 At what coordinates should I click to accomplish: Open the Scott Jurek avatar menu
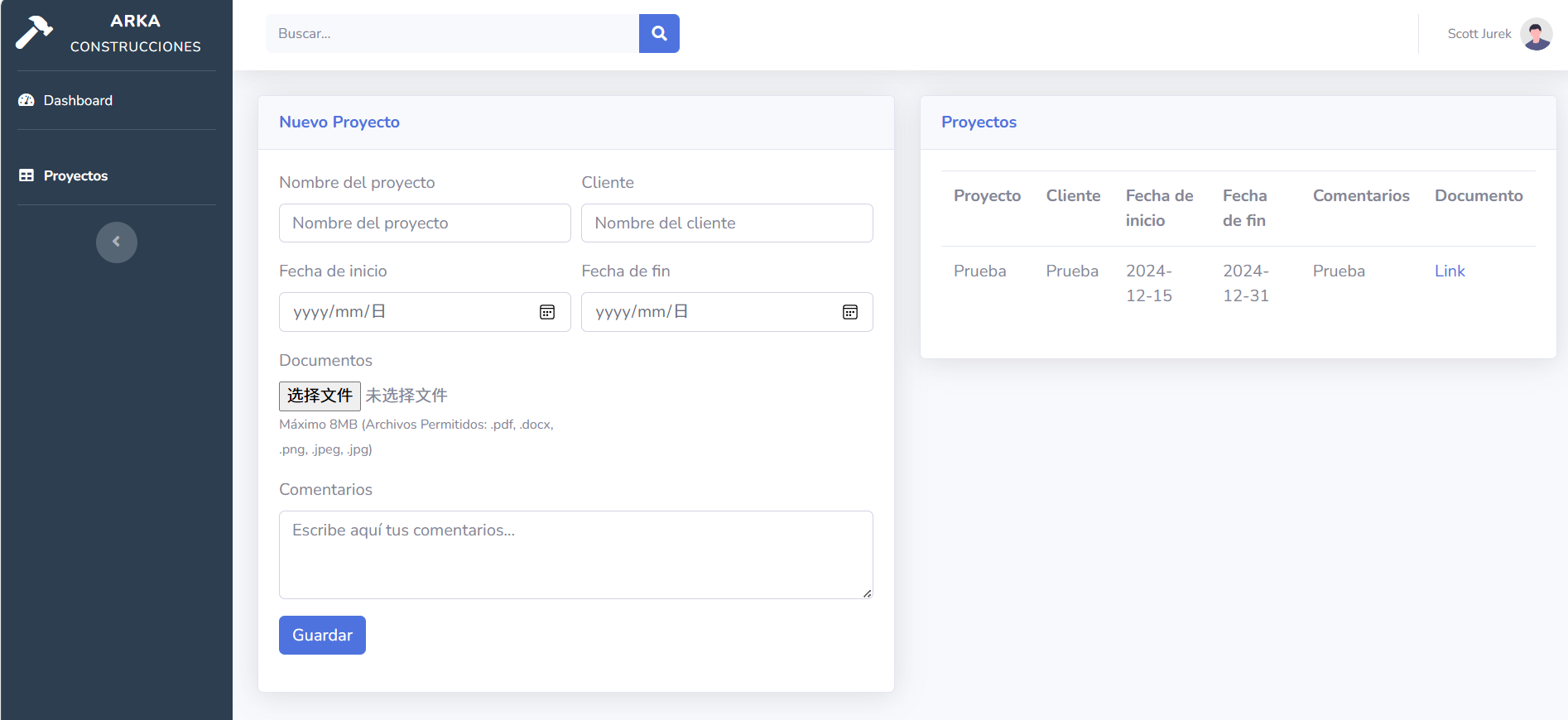(1536, 34)
